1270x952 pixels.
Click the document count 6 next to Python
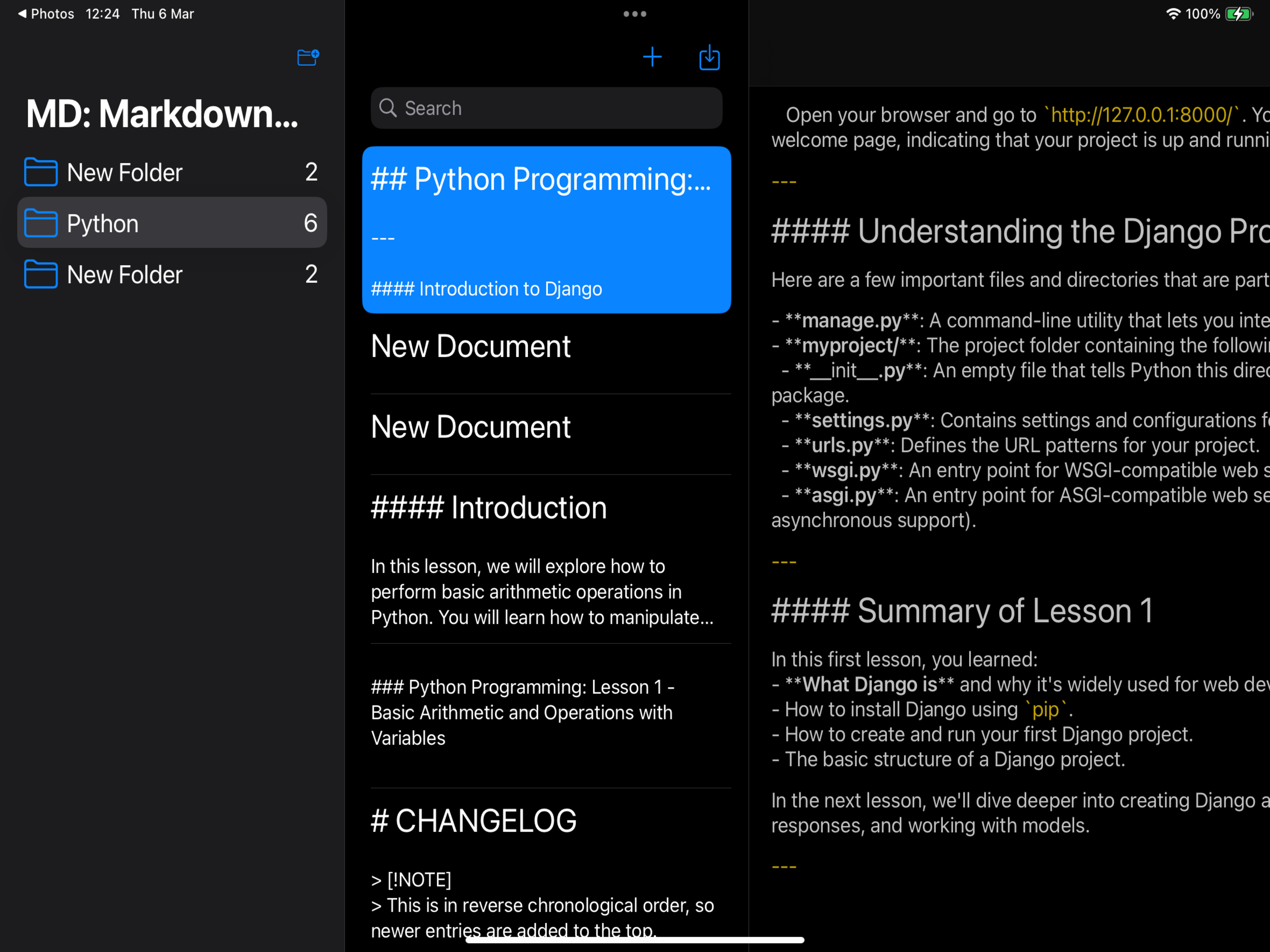coord(311,223)
